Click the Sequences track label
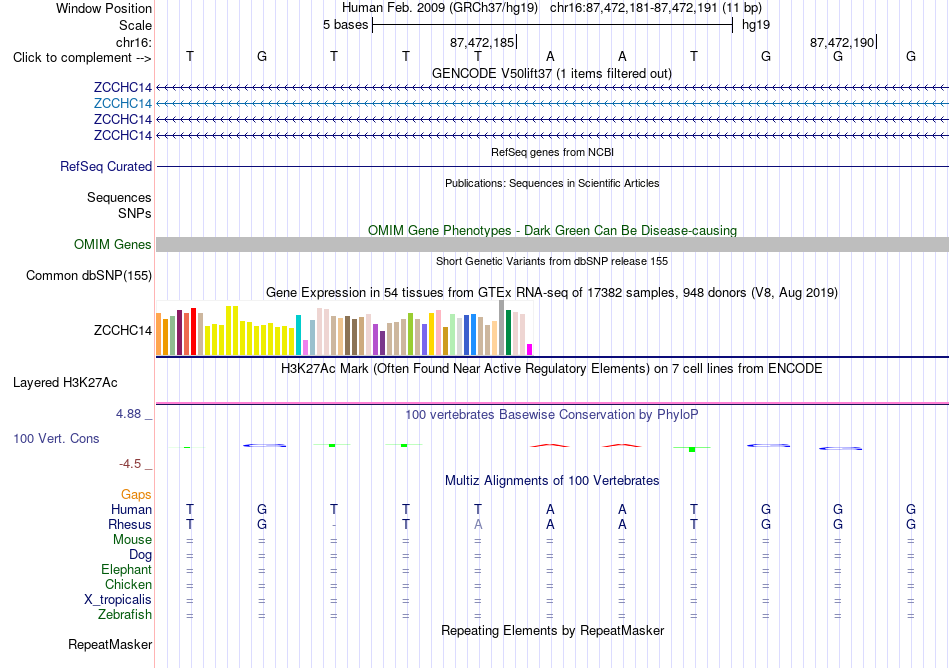950x668 pixels. [x=119, y=197]
